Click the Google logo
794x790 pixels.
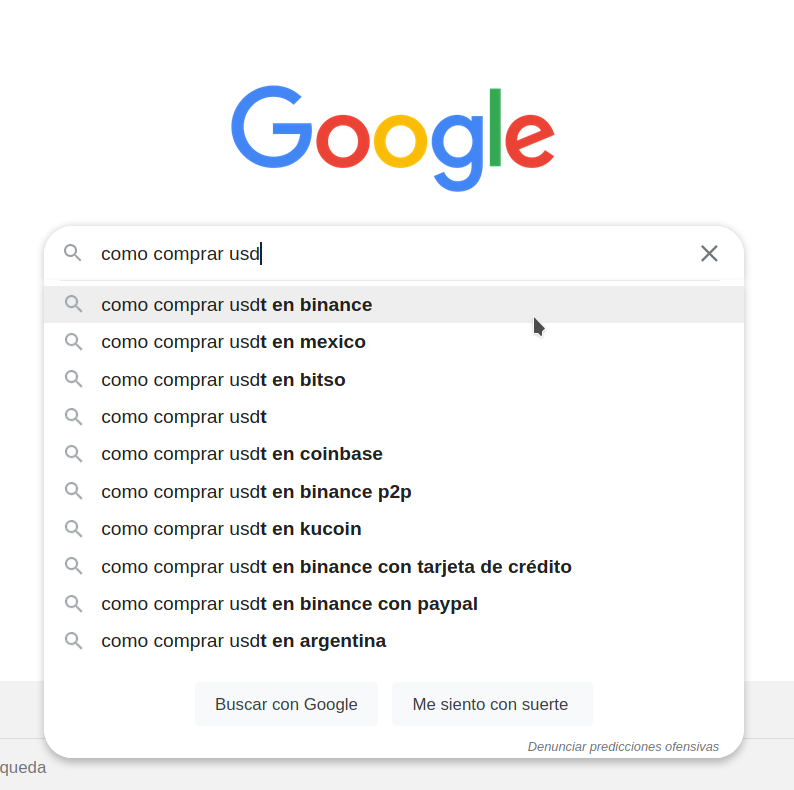393,138
